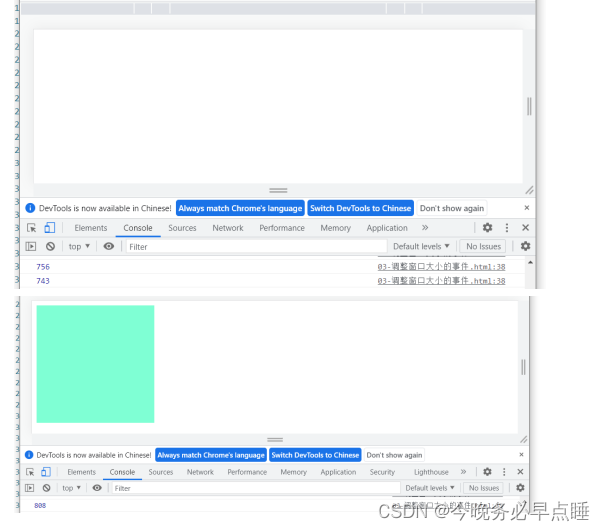Viewport: 605px width, 531px height.
Task: Open Performance tab in lower DevTools
Action: pos(247,472)
